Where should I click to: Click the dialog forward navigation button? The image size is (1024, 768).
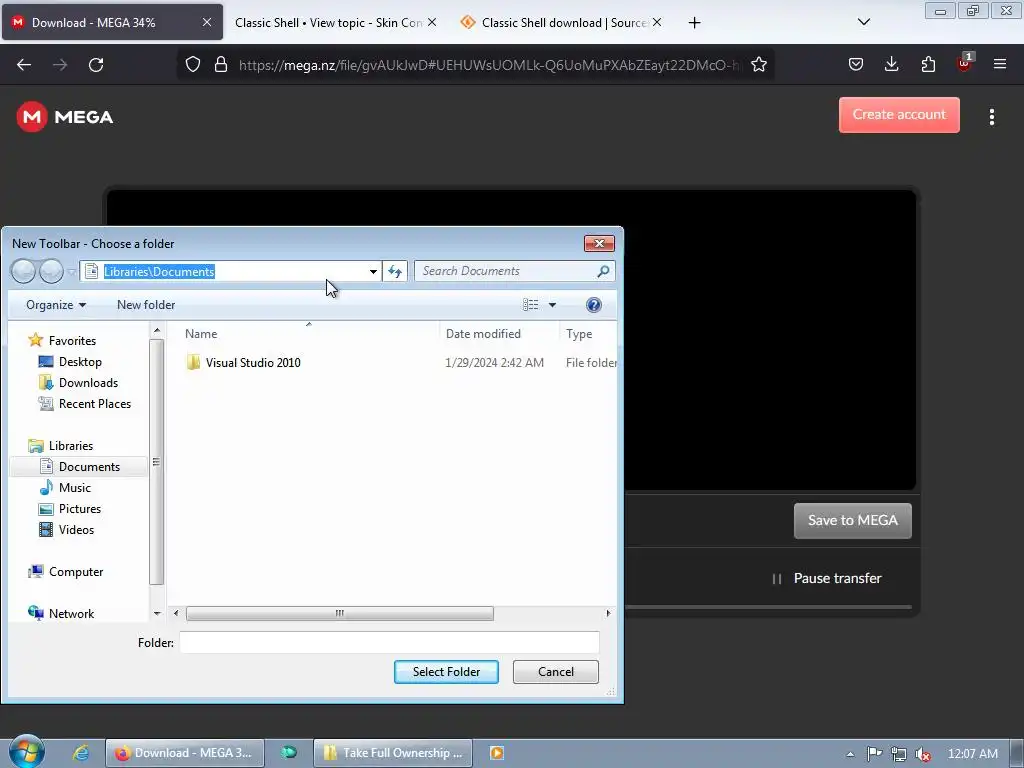click(51, 271)
